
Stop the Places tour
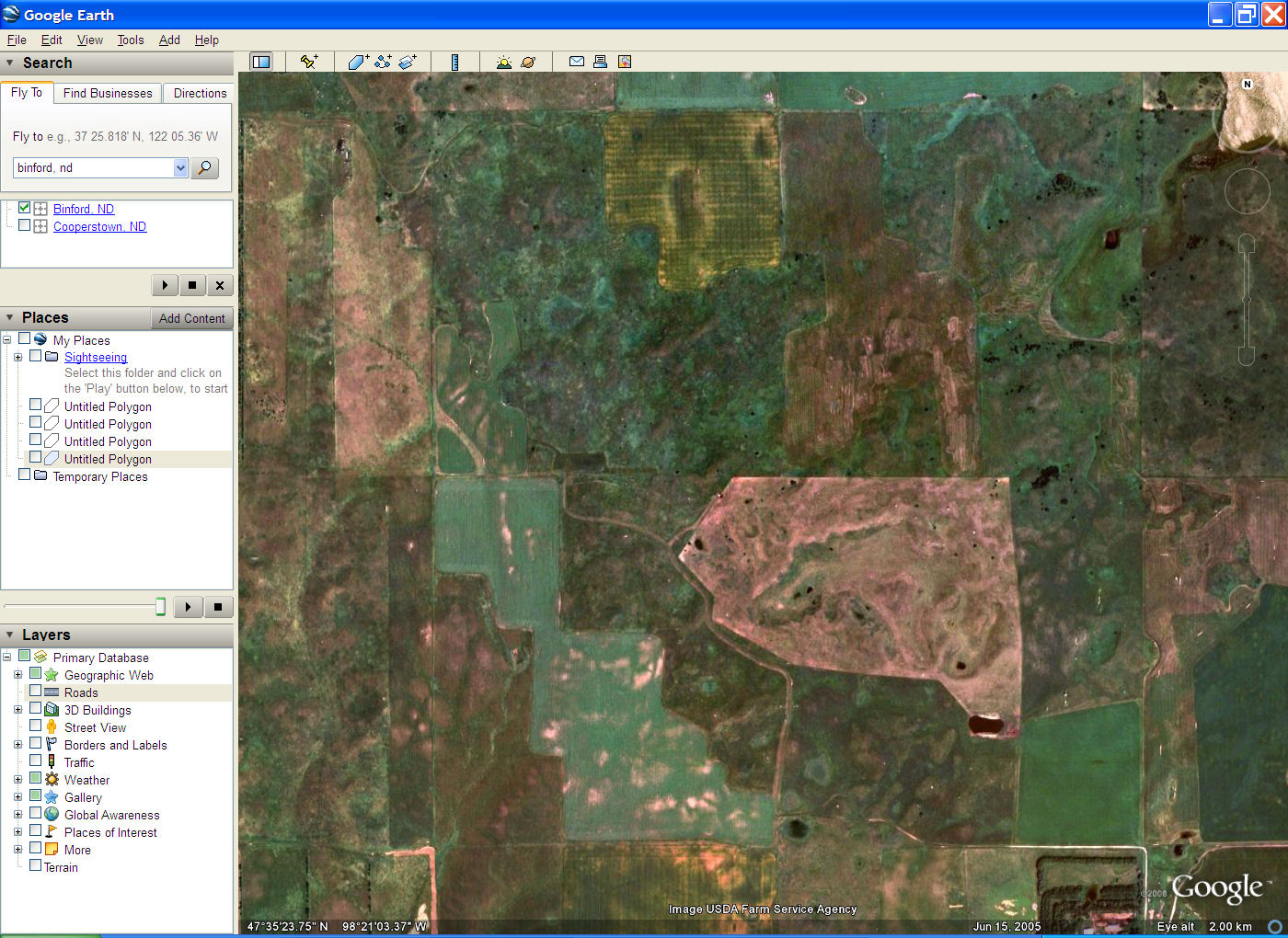click(218, 607)
